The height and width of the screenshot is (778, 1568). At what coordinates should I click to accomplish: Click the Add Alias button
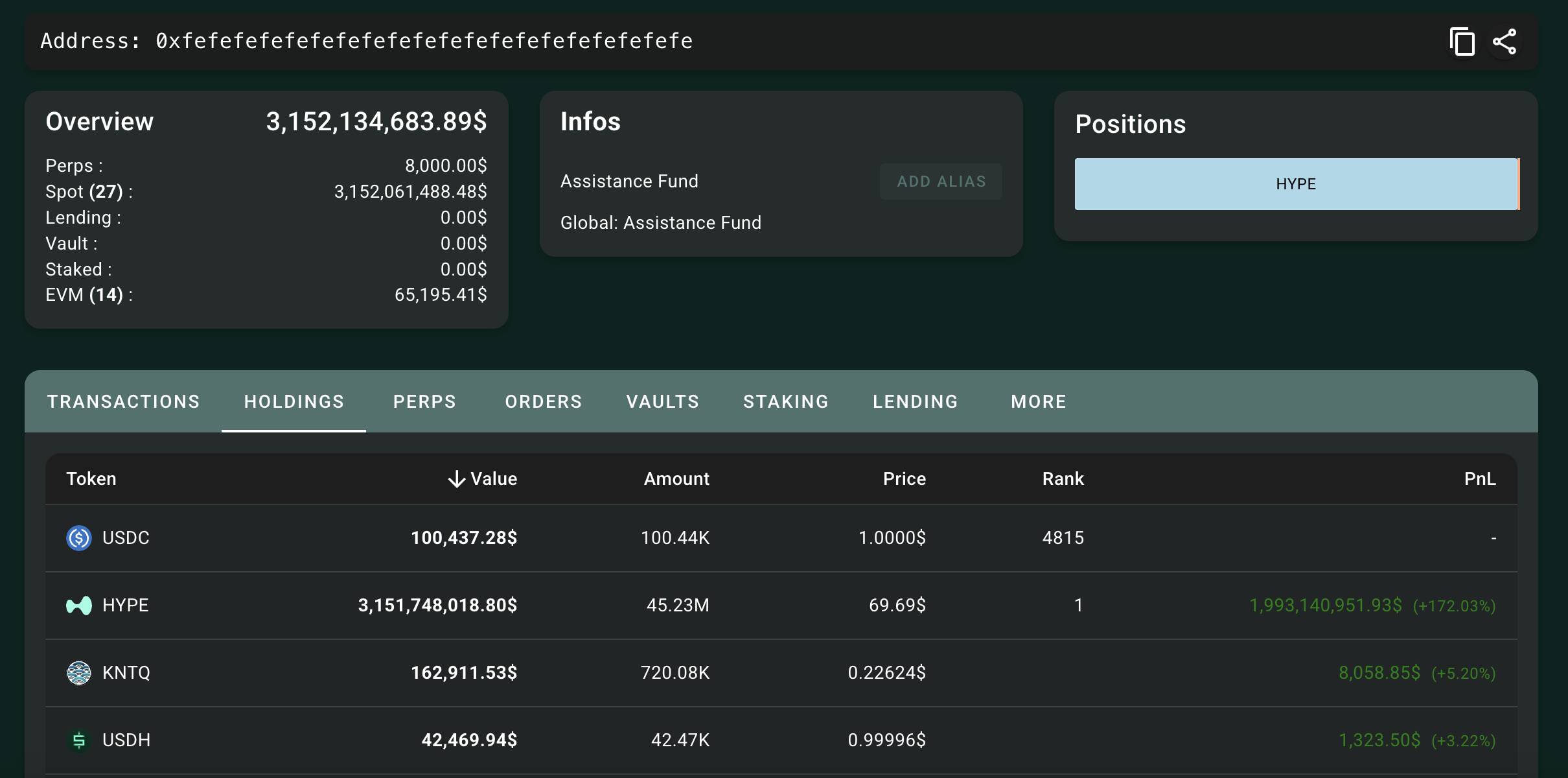941,182
